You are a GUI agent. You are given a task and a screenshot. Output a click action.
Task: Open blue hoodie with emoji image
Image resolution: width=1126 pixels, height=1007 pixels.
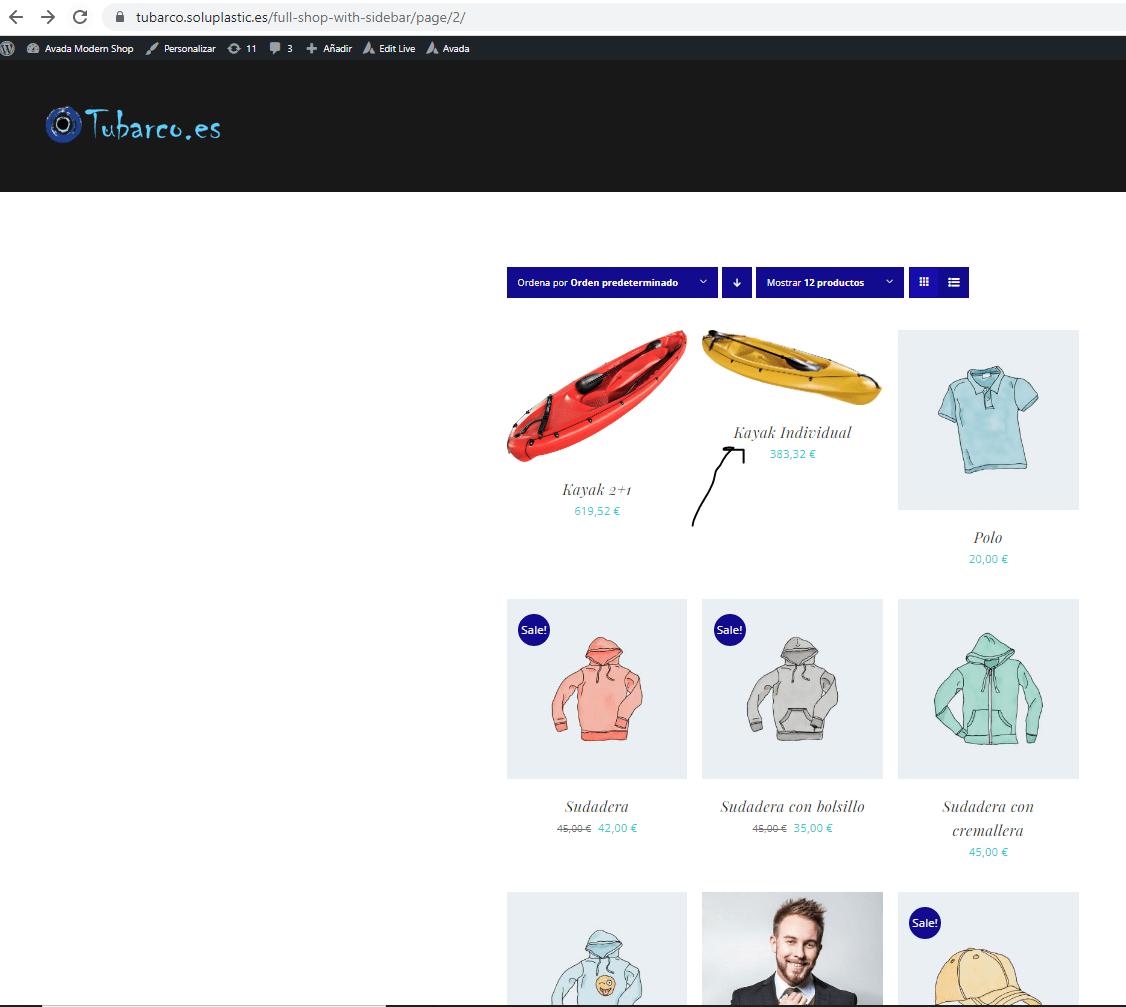(597, 948)
